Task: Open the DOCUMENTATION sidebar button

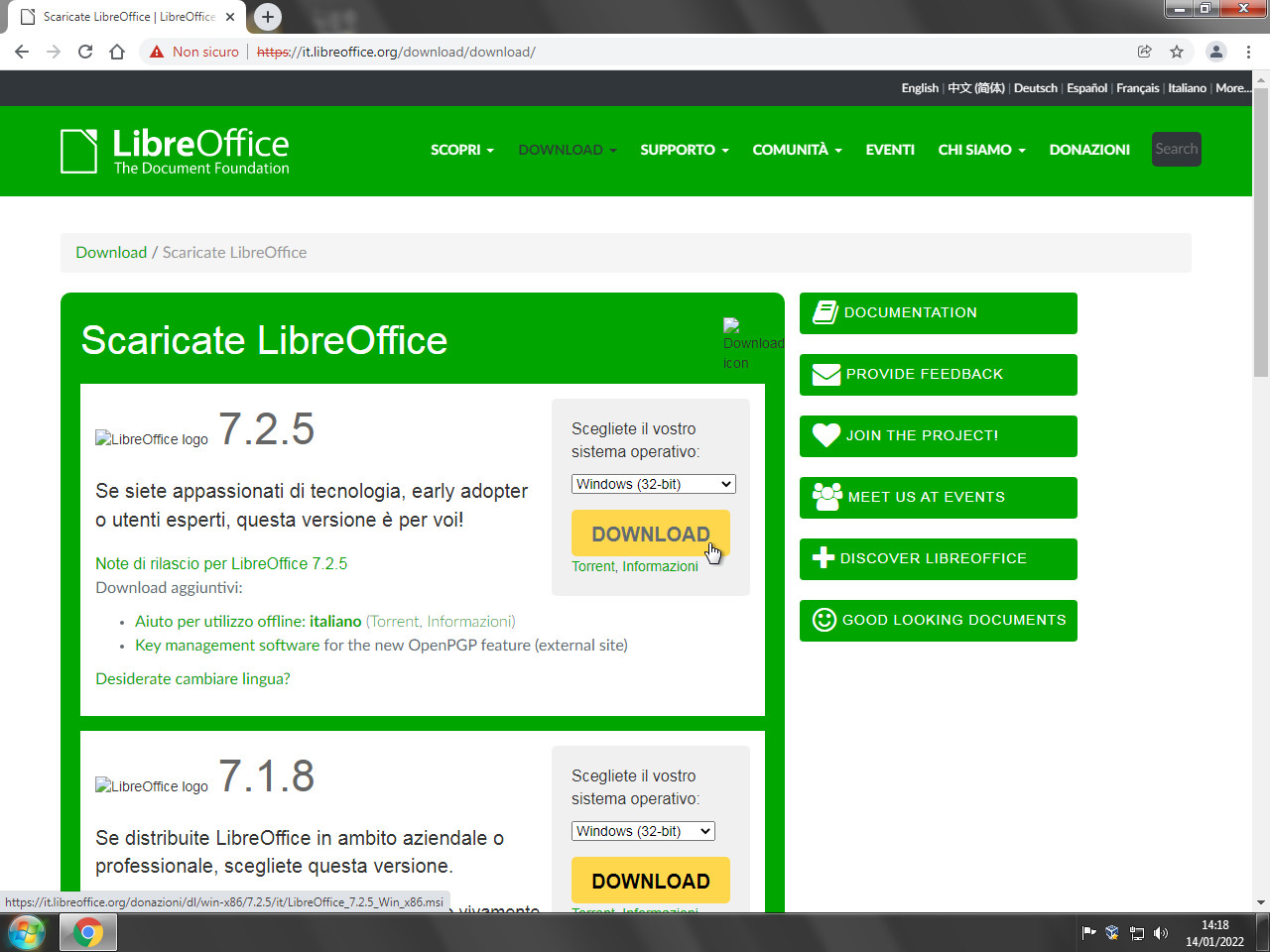Action: click(x=938, y=313)
